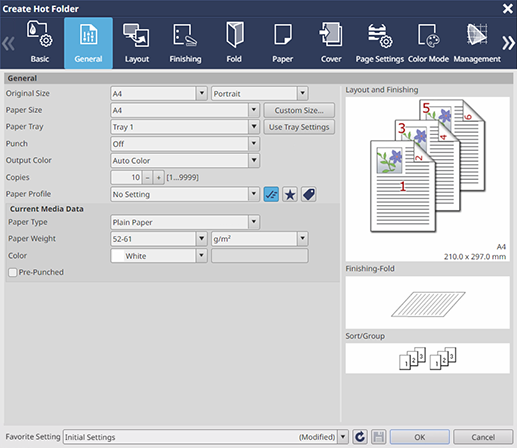Click the Custom Size button
517x448 pixels.
pos(299,110)
